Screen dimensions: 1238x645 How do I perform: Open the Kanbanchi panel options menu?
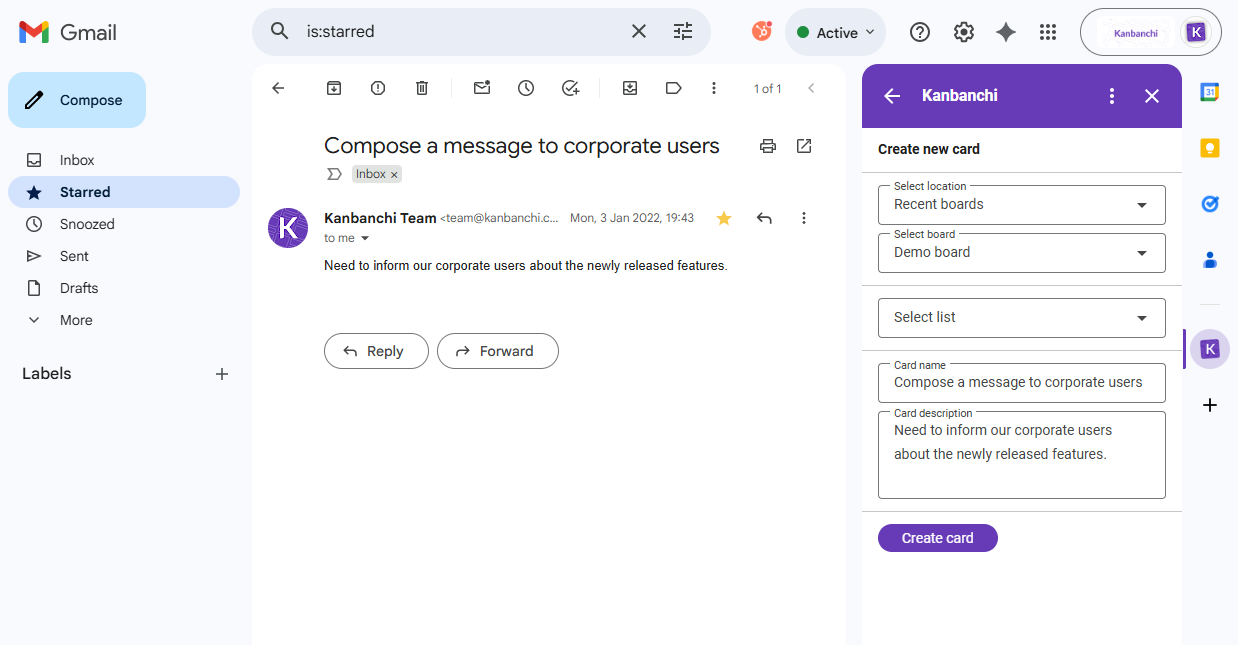(1111, 95)
